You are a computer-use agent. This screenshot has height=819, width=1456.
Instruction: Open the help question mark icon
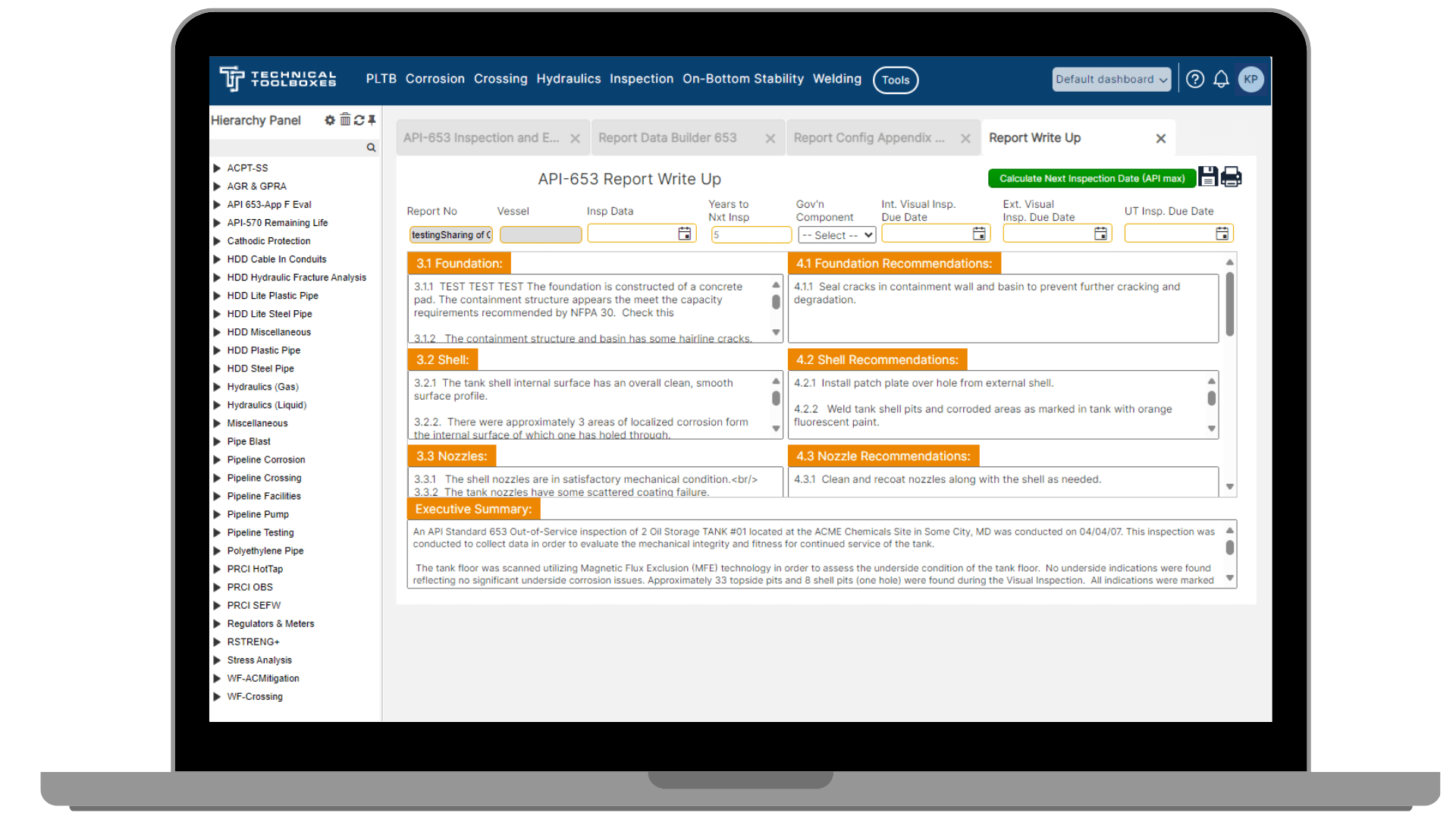click(x=1195, y=79)
